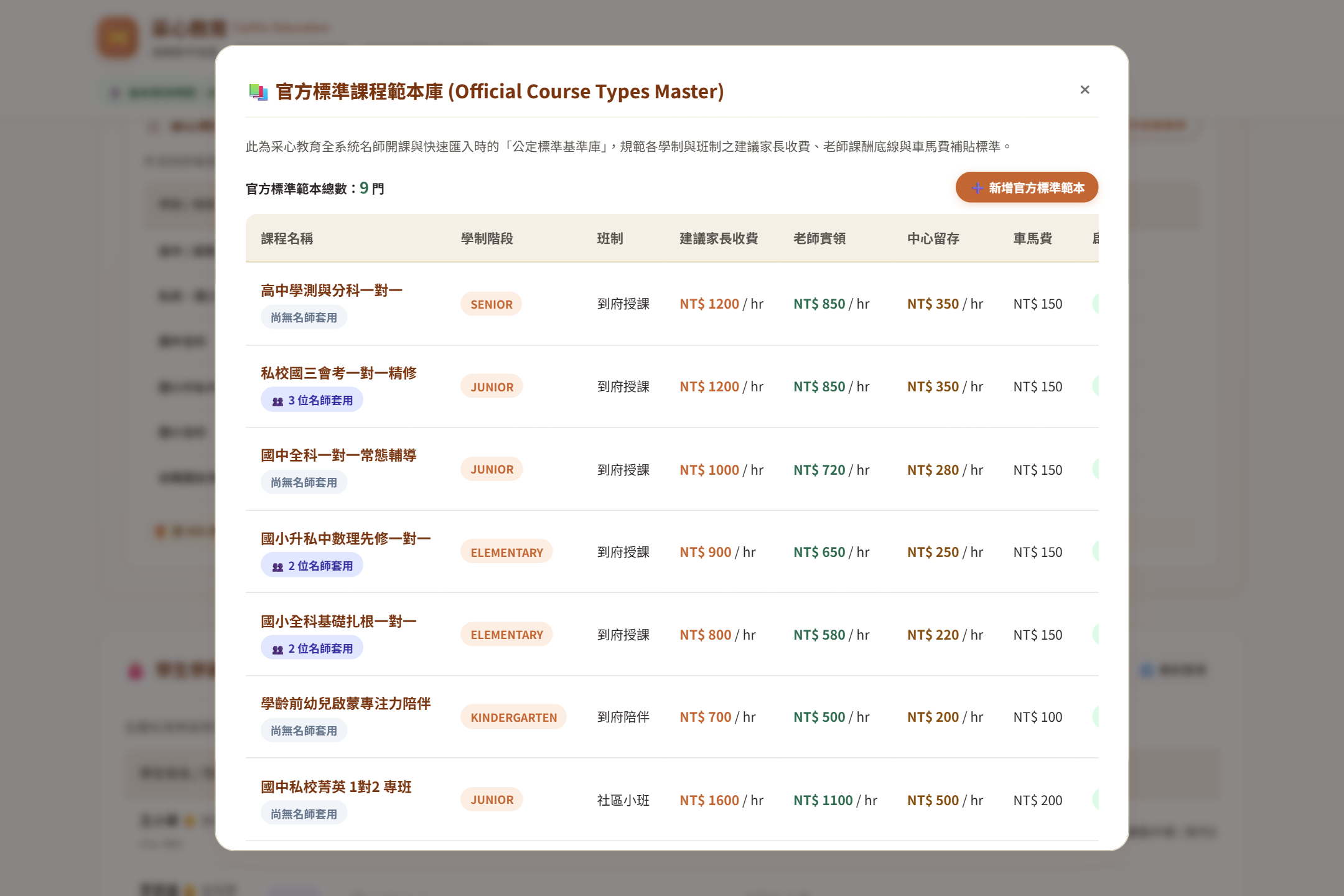
Task: Open course 國中私校菁英 1對2 專班
Action: pyautogui.click(x=336, y=787)
